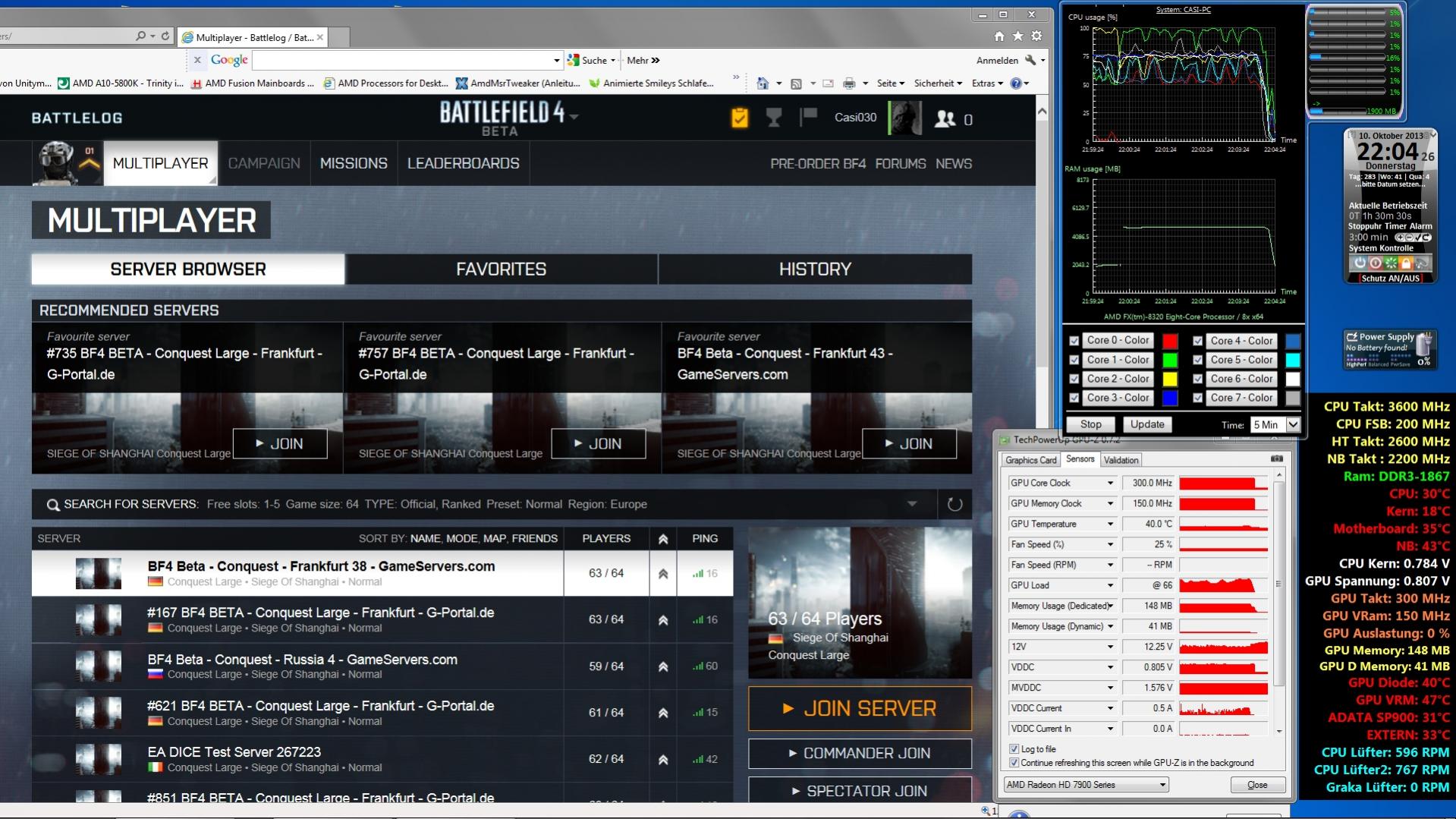Uncheck 'Log to file' in GPU-Z

tap(1014, 749)
